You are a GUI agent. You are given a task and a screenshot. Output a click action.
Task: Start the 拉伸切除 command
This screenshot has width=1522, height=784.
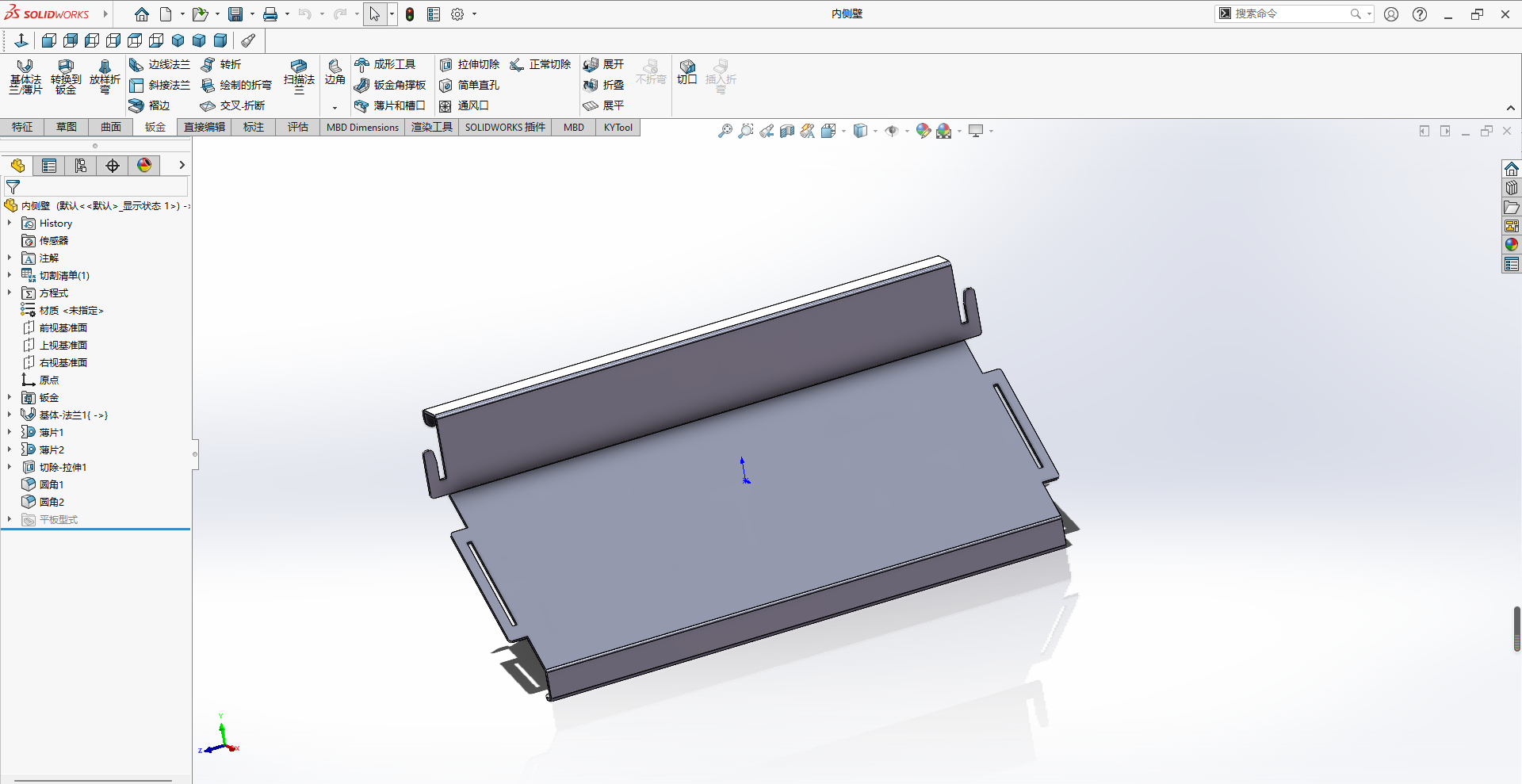pos(469,64)
